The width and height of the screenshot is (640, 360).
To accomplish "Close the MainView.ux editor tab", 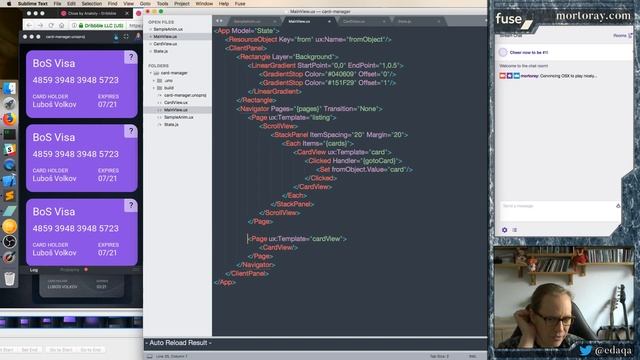I will [329, 21].
